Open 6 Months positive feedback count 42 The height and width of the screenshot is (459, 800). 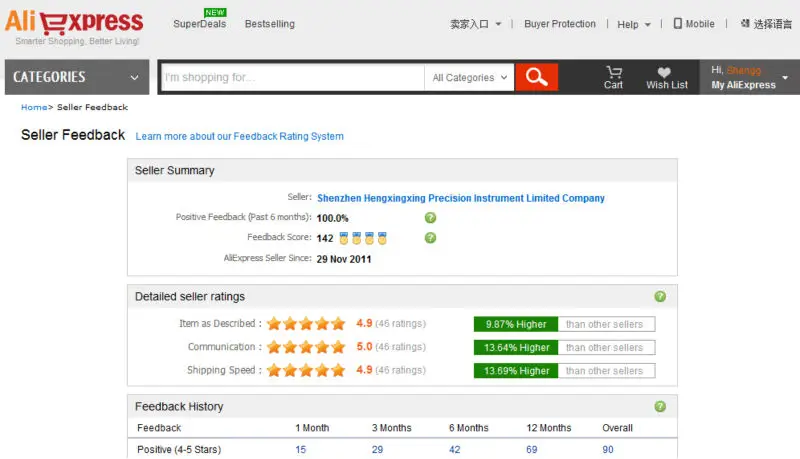coord(455,449)
